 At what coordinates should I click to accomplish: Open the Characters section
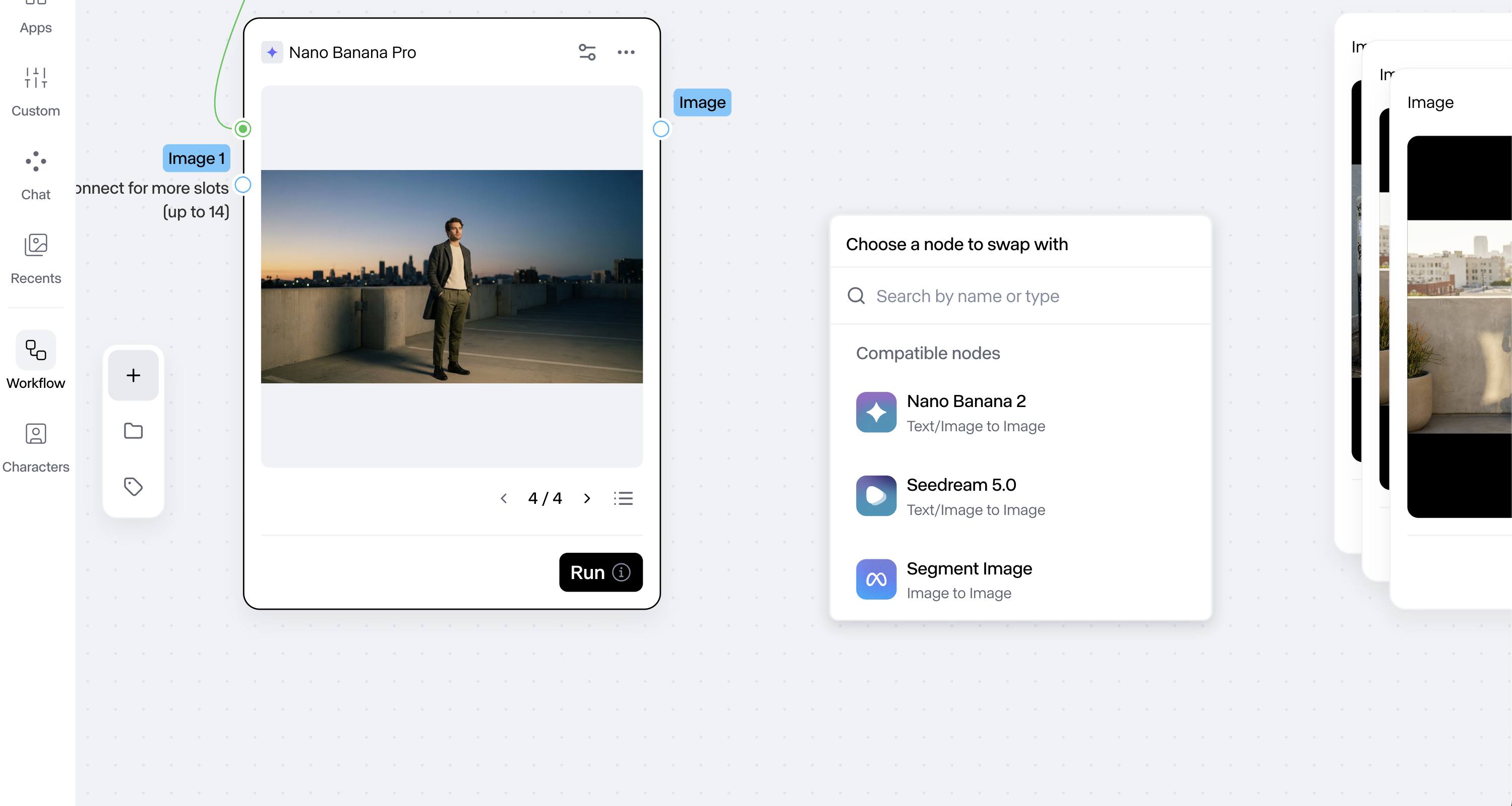(x=36, y=448)
